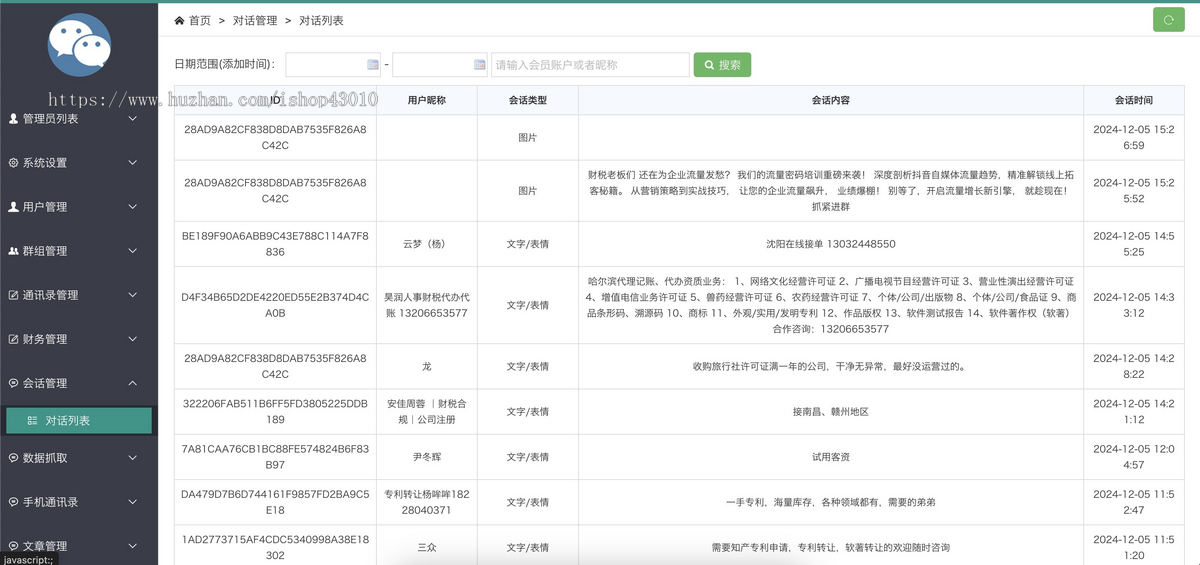1200x565 pixels.
Task: Expand the 数据抓取 chevron
Action: tap(133, 458)
